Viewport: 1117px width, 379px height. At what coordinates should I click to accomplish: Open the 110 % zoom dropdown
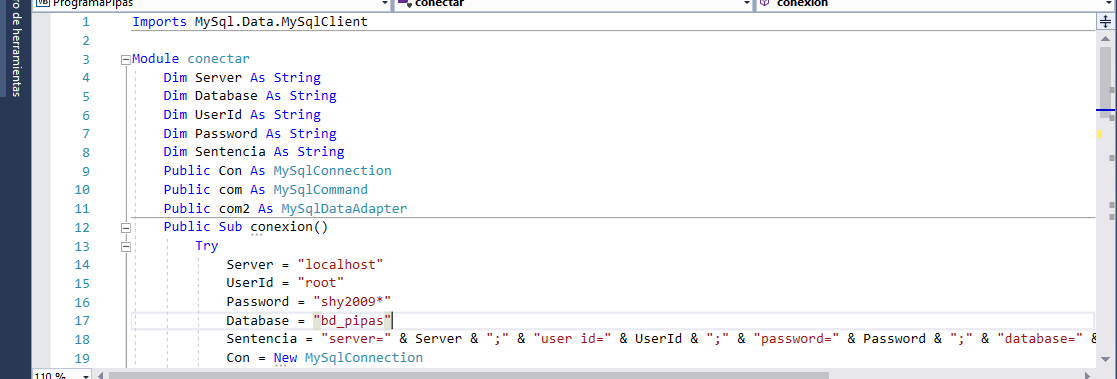tap(87, 375)
